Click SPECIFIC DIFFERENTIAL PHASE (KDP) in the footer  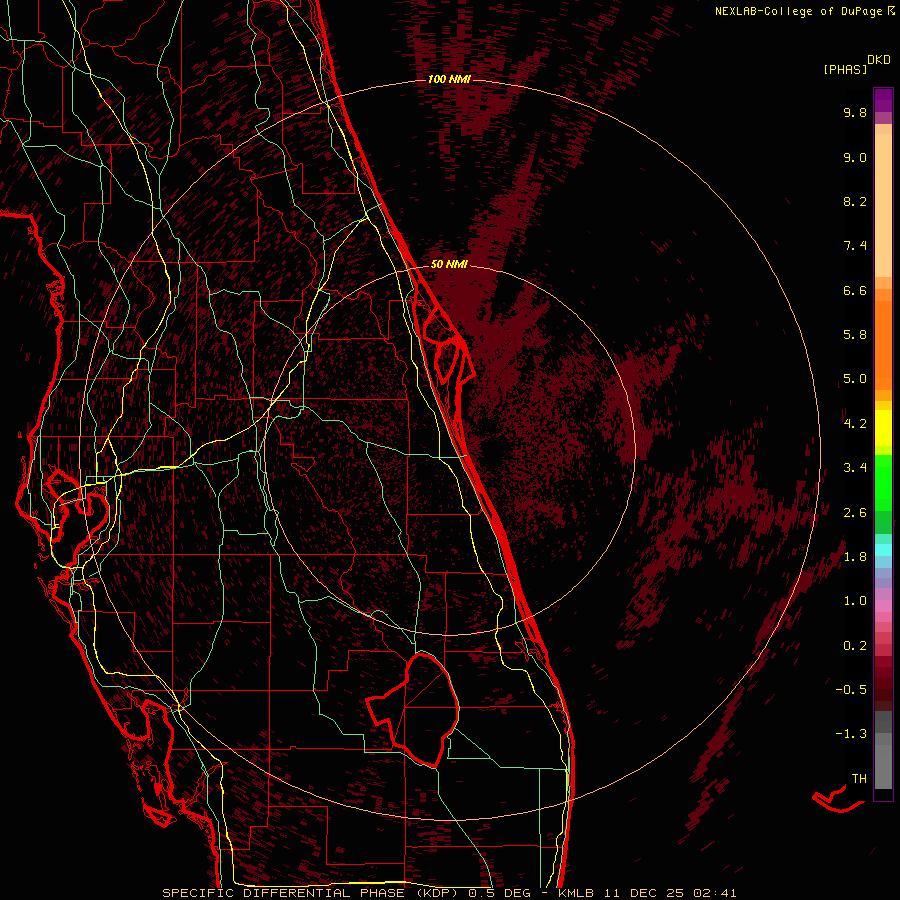(312, 893)
